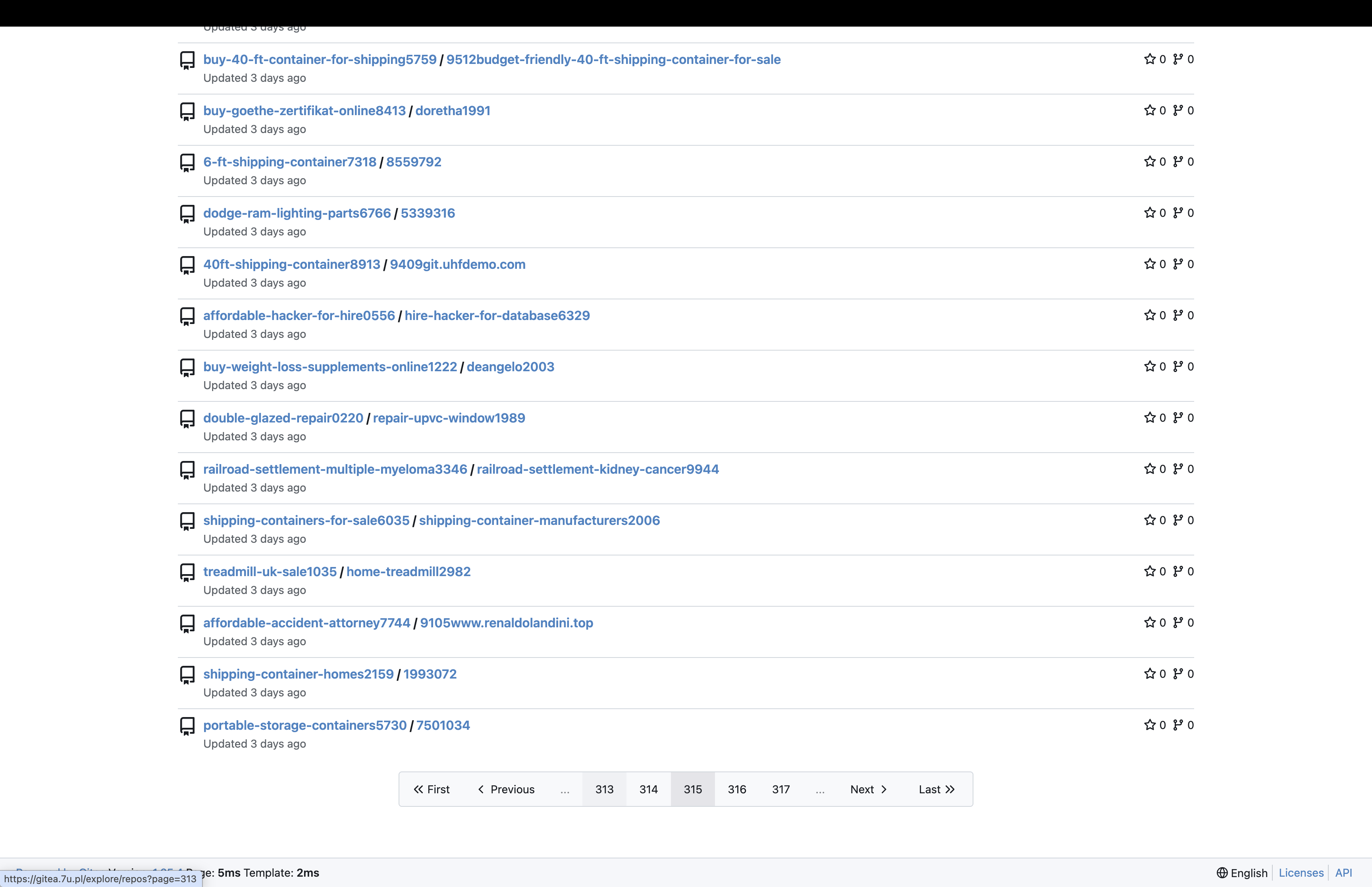Click the fork count for portable-storage-containers5730
The height and width of the screenshot is (887, 1372).
pos(1191,725)
